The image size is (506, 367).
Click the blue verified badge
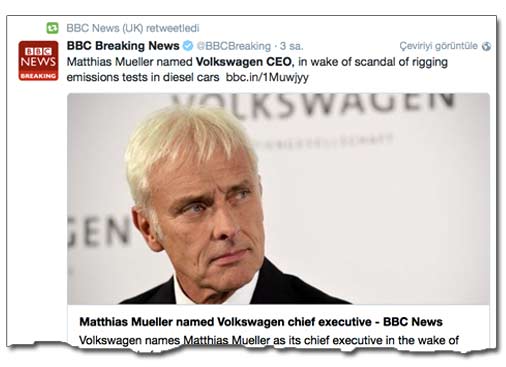188,46
